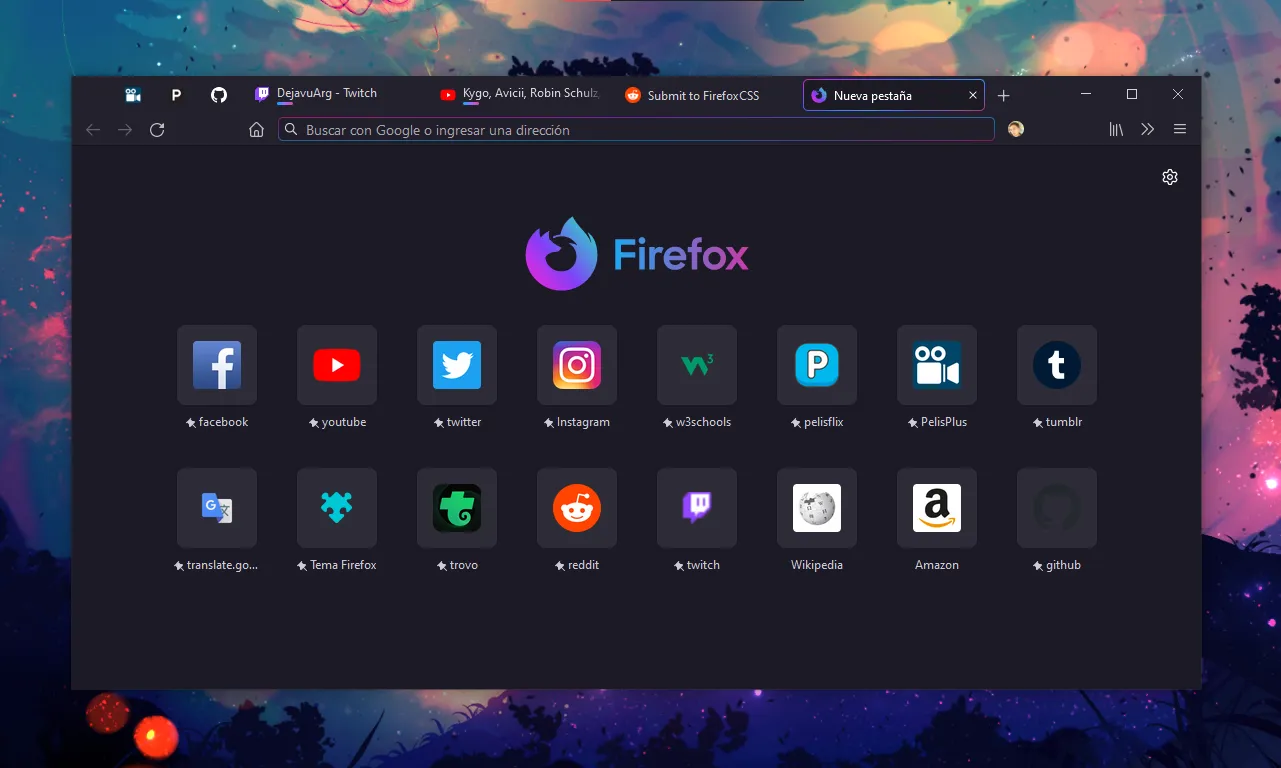Click the Google search input field
The image size is (1281, 768).
pyautogui.click(x=636, y=129)
